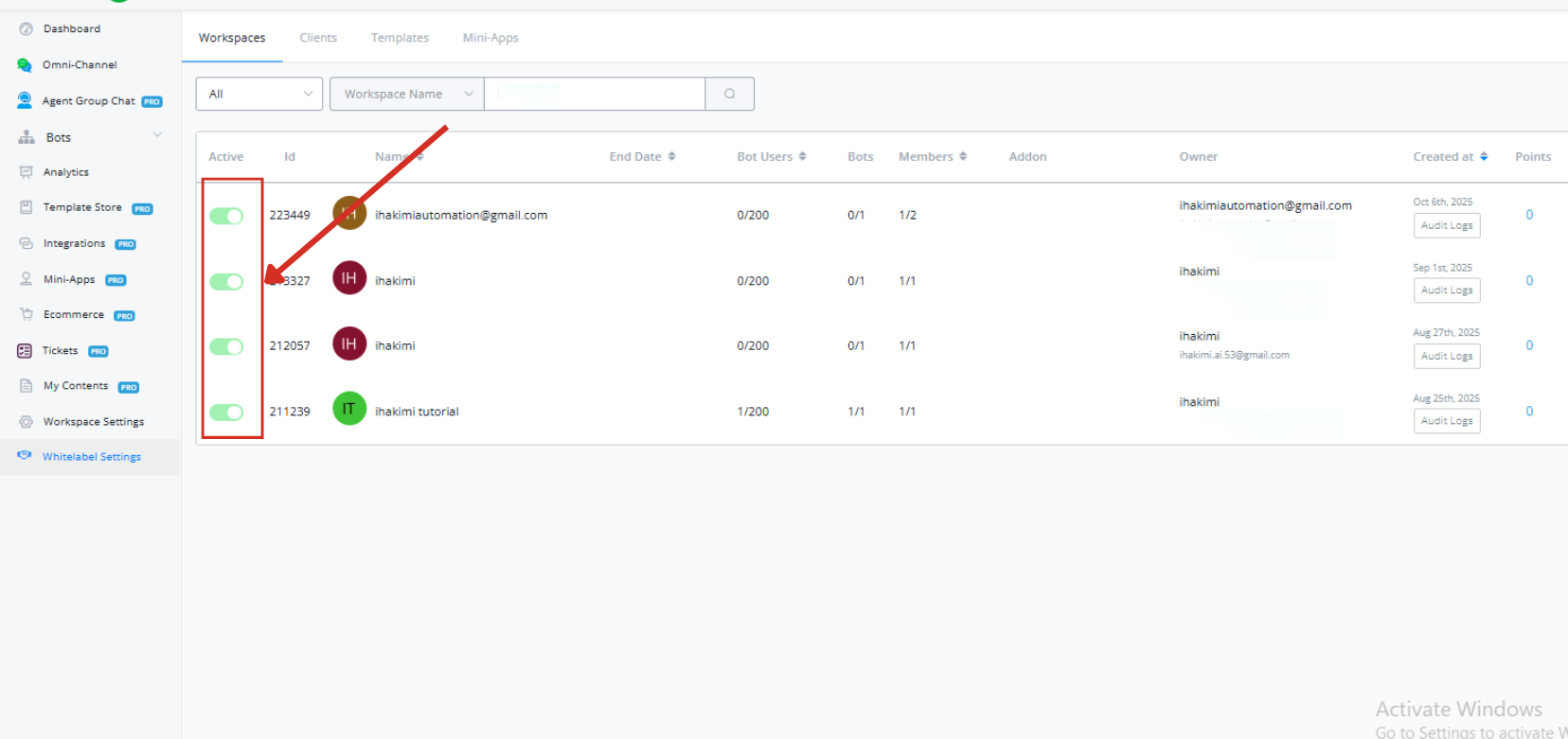Open the Mini-Apps tab
This screenshot has height=739, width=1568.
click(490, 38)
